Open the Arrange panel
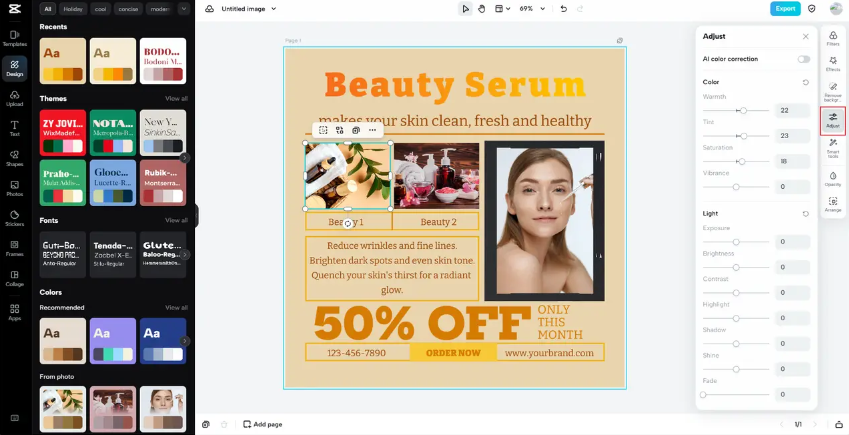Image resolution: width=849 pixels, height=435 pixels. 833,204
